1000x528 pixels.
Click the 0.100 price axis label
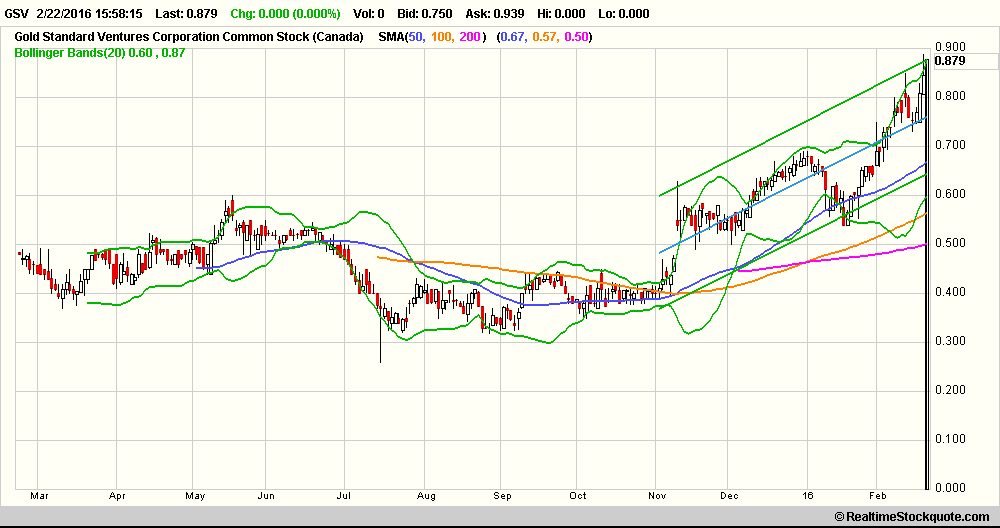click(949, 439)
